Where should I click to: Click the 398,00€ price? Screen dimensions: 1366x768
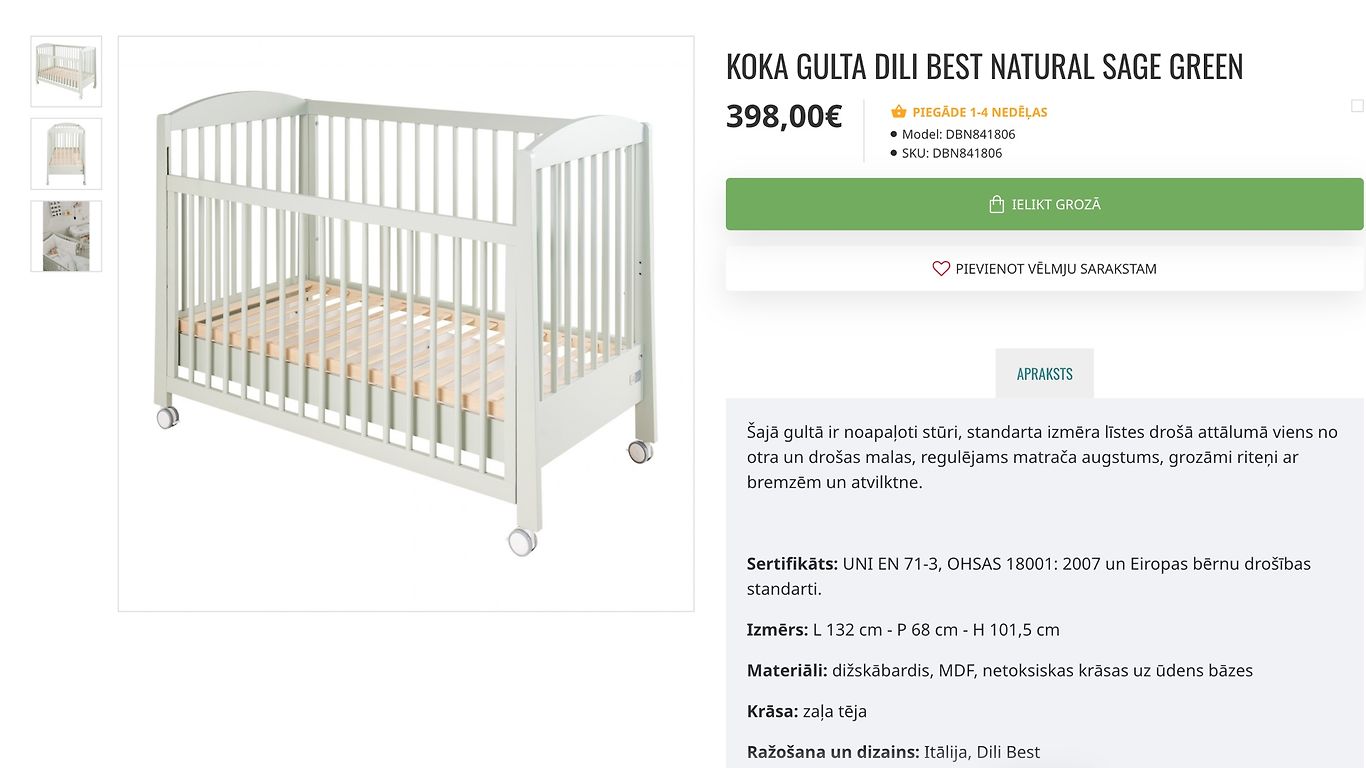[784, 116]
